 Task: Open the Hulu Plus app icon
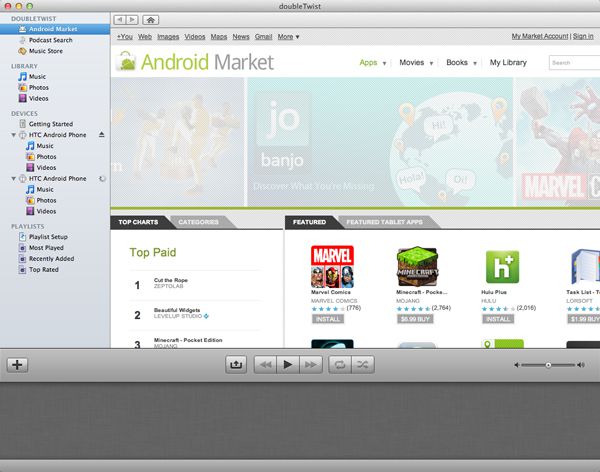pos(504,268)
